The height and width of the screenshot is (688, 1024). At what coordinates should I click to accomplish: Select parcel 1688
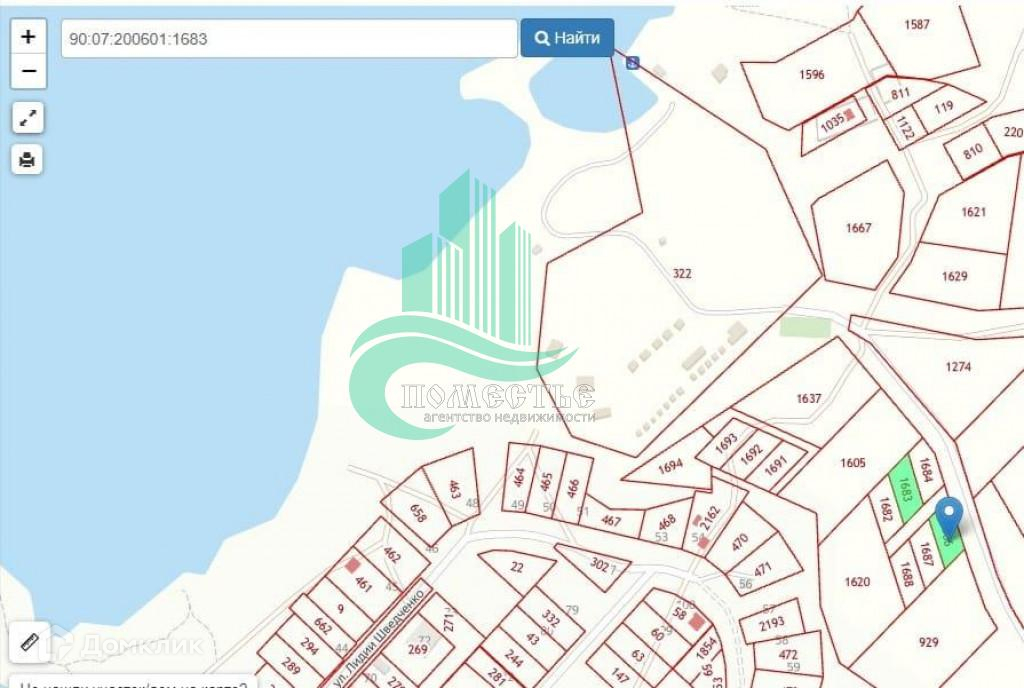[x=906, y=574]
